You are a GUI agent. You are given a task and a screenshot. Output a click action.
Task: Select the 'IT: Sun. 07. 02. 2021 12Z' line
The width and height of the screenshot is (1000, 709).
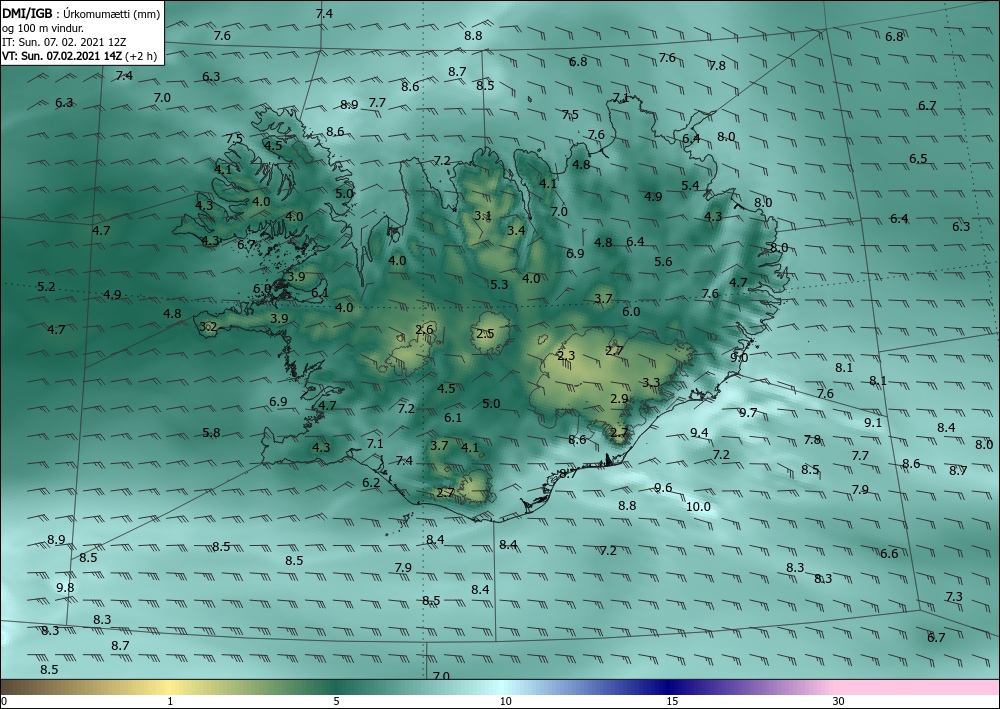64,42
